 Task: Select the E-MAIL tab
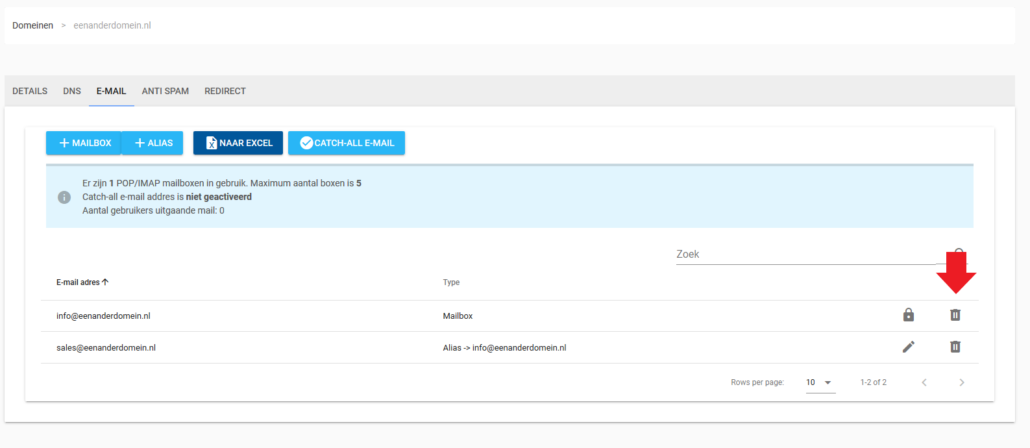[111, 91]
